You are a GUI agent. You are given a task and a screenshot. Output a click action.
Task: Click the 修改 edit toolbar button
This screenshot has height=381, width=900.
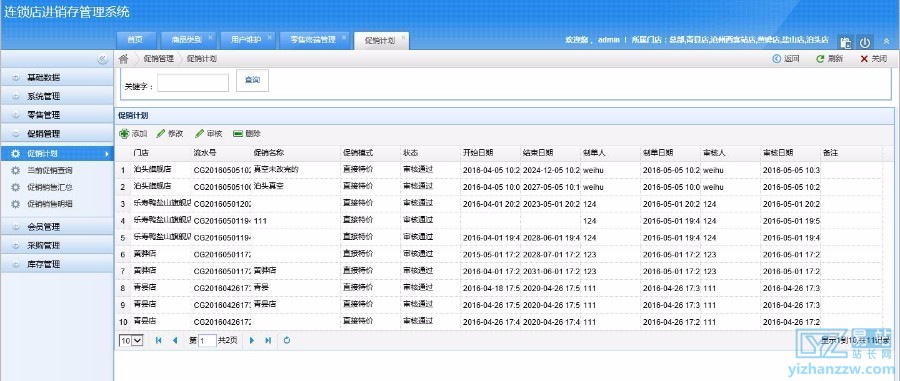pyautogui.click(x=170, y=134)
